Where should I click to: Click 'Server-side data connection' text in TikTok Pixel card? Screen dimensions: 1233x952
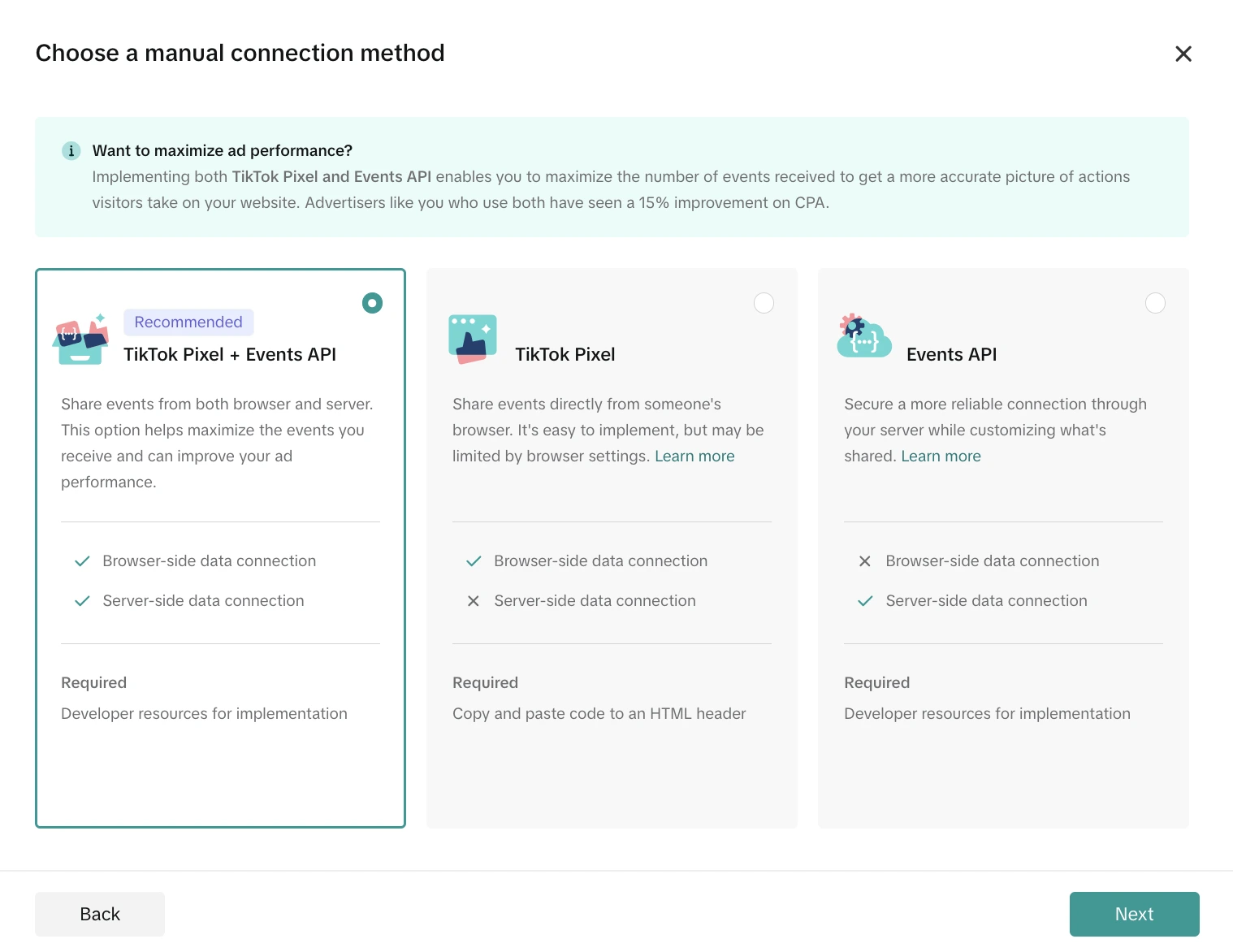pyautogui.click(x=595, y=601)
